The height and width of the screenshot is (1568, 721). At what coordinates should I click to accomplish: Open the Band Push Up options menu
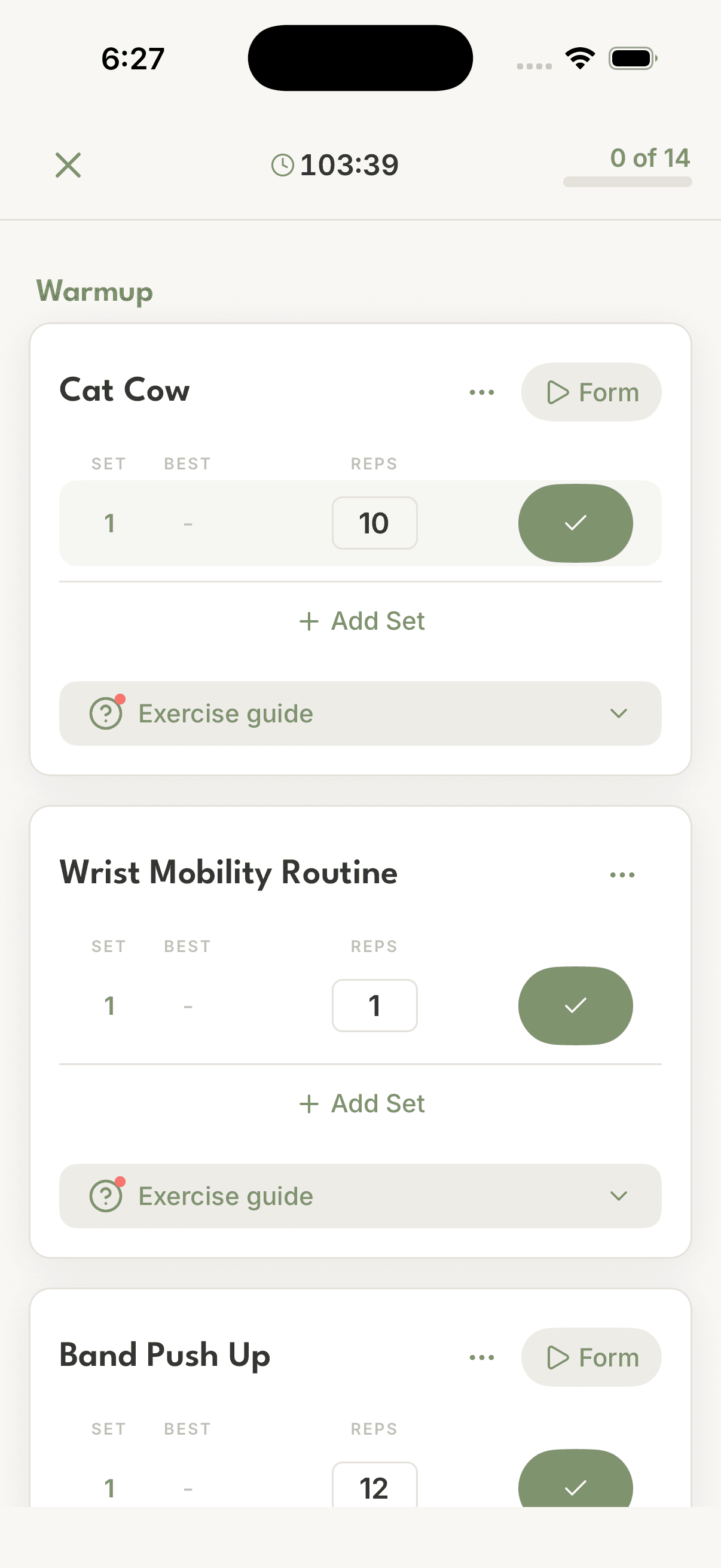tap(481, 1357)
